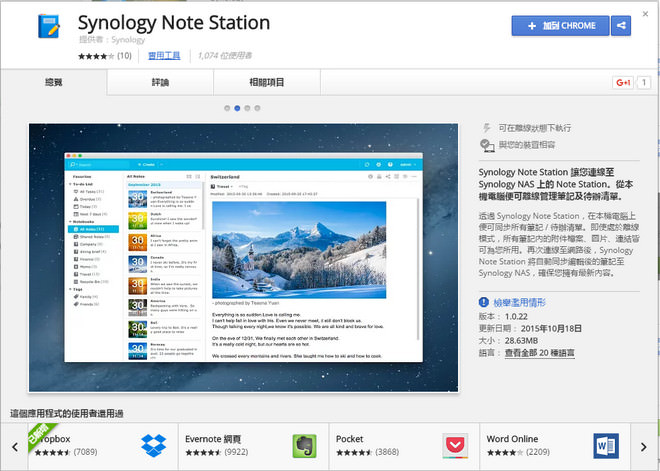Click the Synology Note Station app icon

coord(48,26)
